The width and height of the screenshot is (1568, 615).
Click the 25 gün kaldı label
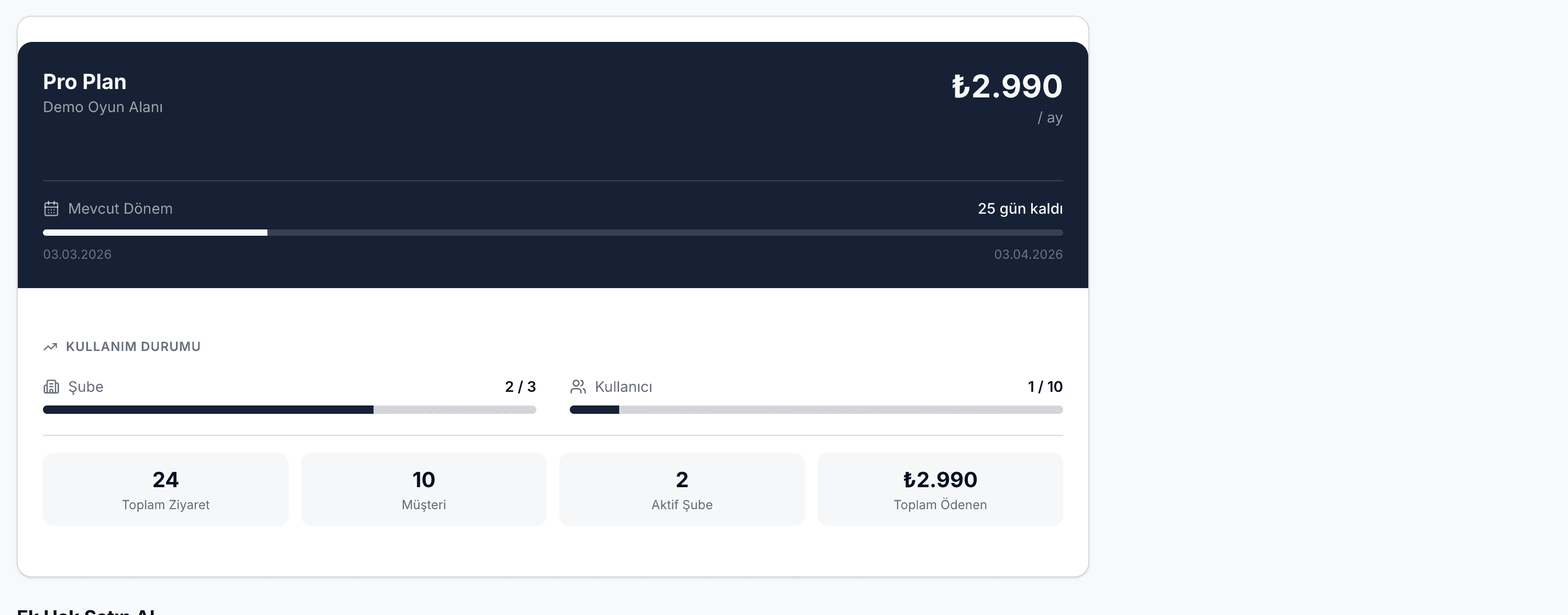[1020, 209]
